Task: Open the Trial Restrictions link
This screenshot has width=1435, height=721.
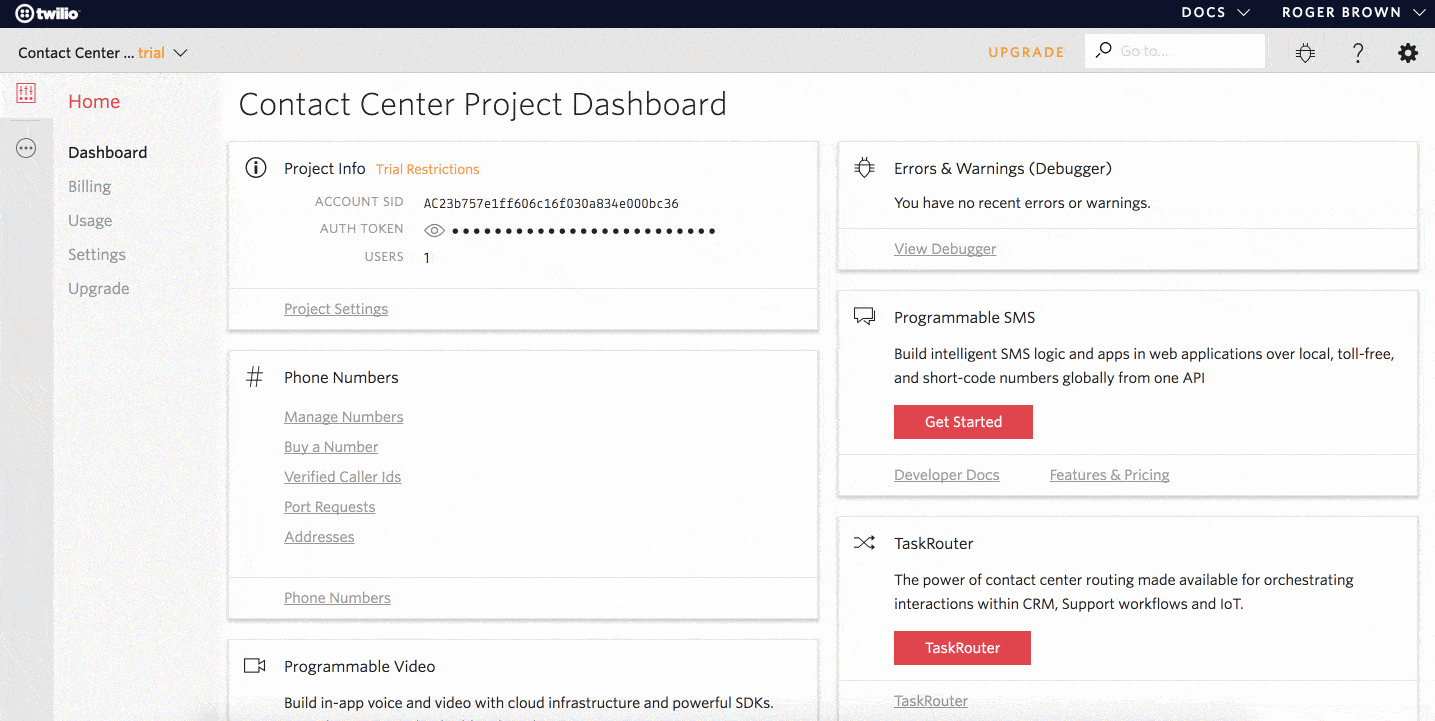Action: point(428,169)
